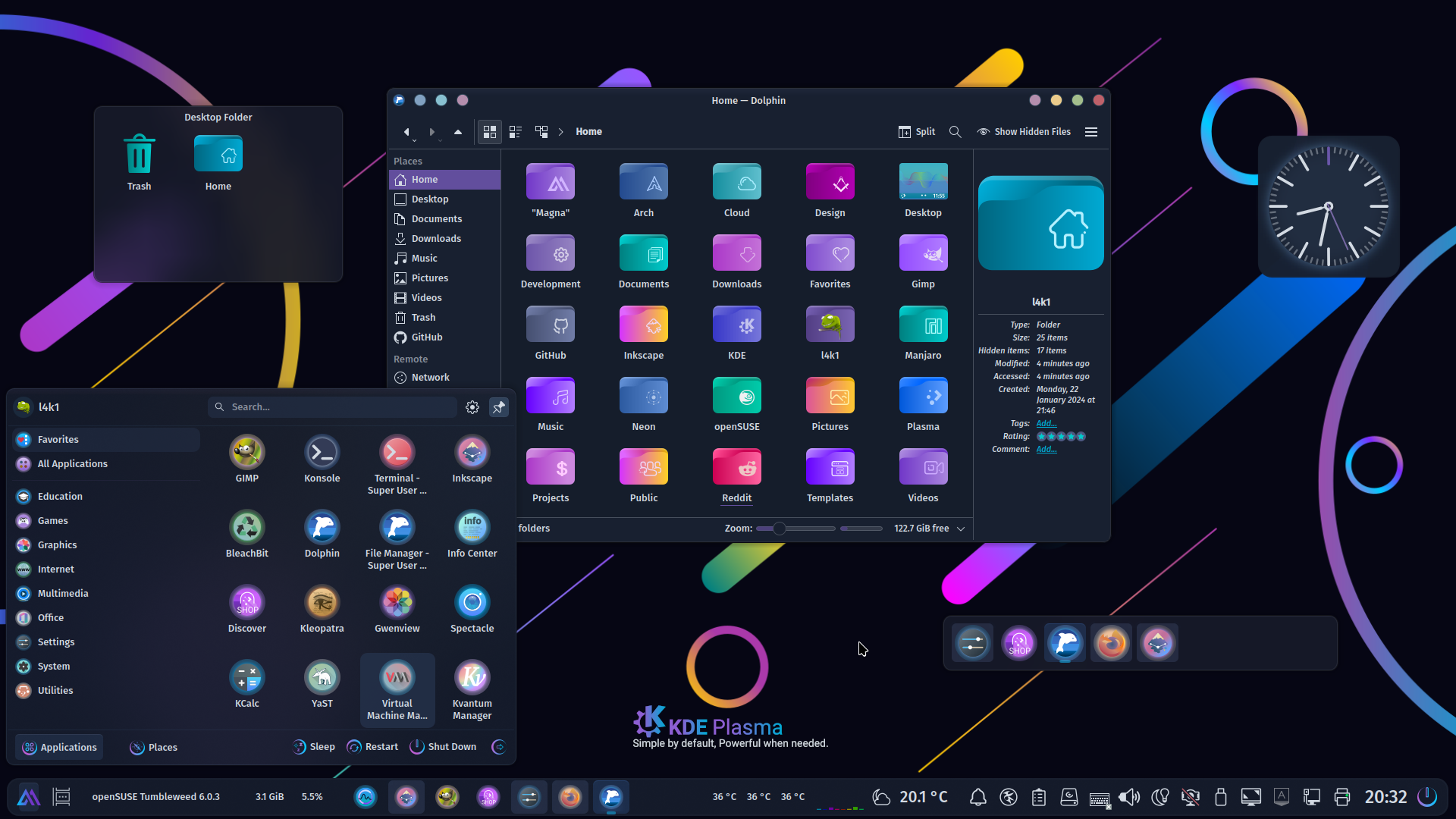Add a tag via Tags Add link
The image size is (1456, 819).
click(x=1046, y=423)
